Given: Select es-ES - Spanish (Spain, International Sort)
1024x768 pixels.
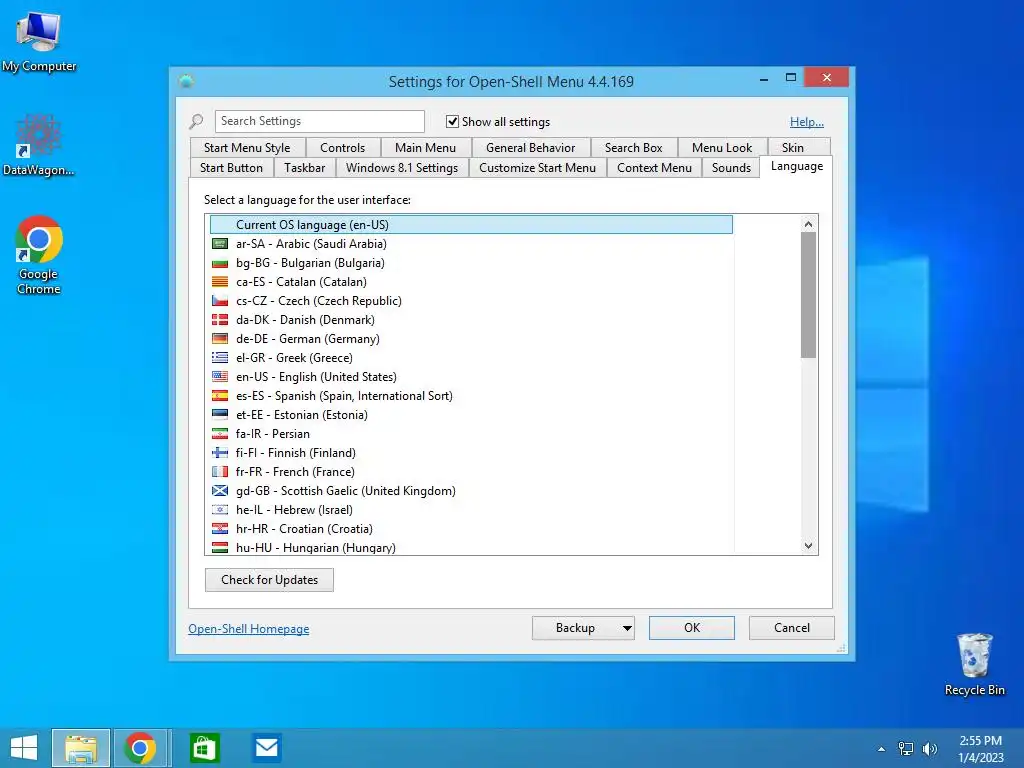Looking at the screenshot, I should pyautogui.click(x=471, y=396).
